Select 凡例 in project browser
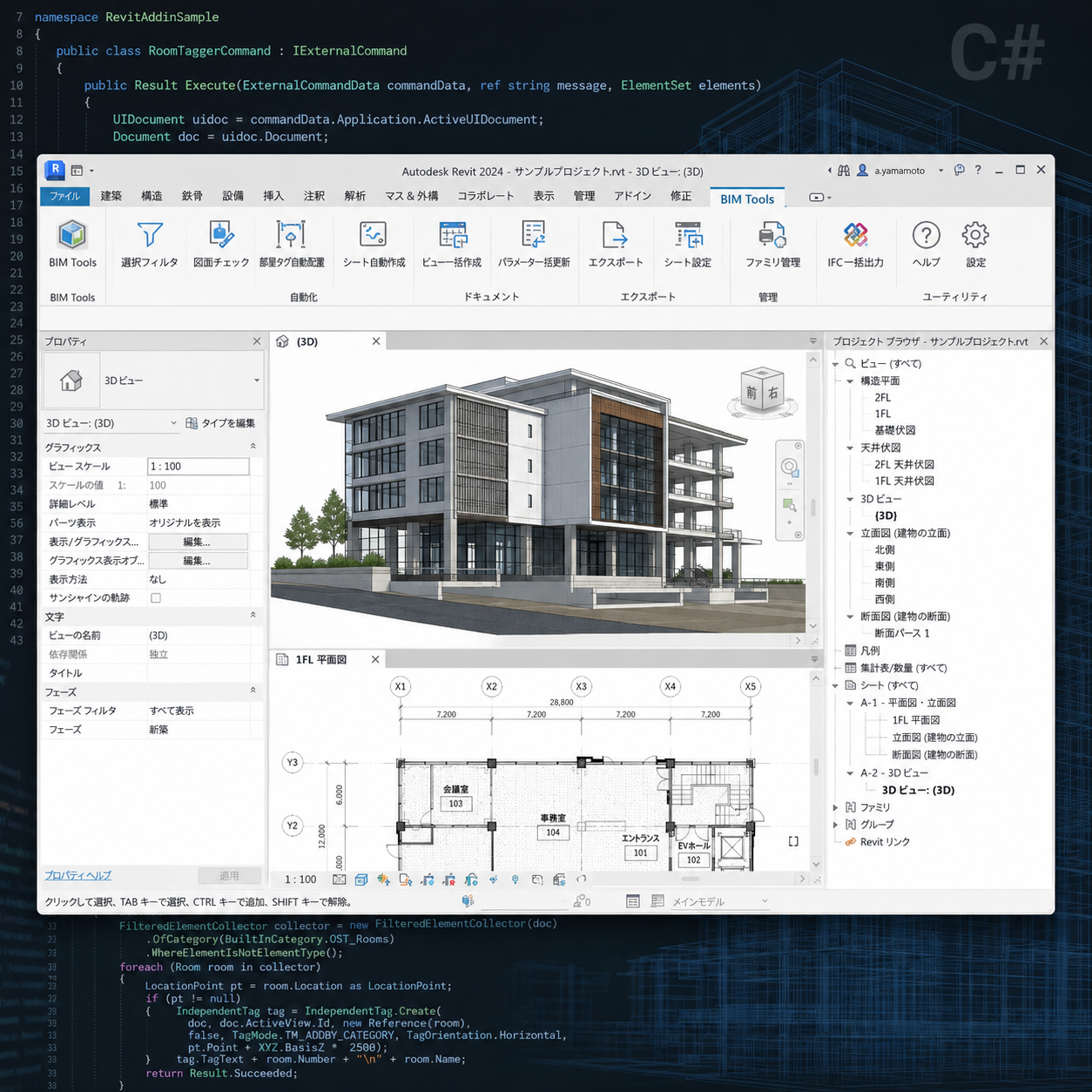This screenshot has width=1092, height=1092. click(870, 650)
